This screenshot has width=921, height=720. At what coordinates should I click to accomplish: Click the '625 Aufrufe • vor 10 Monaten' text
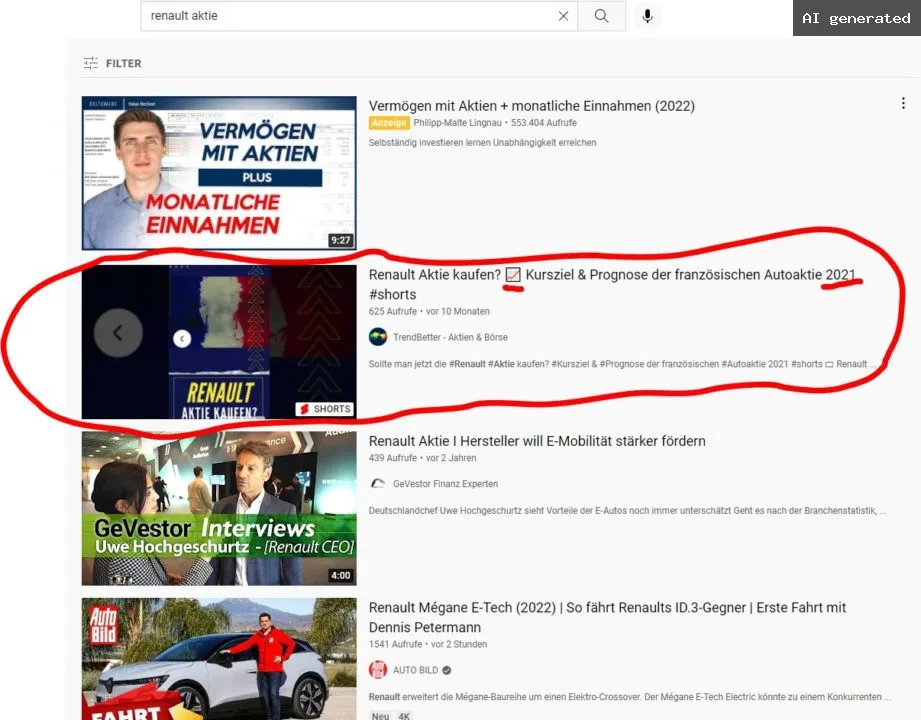point(429,311)
